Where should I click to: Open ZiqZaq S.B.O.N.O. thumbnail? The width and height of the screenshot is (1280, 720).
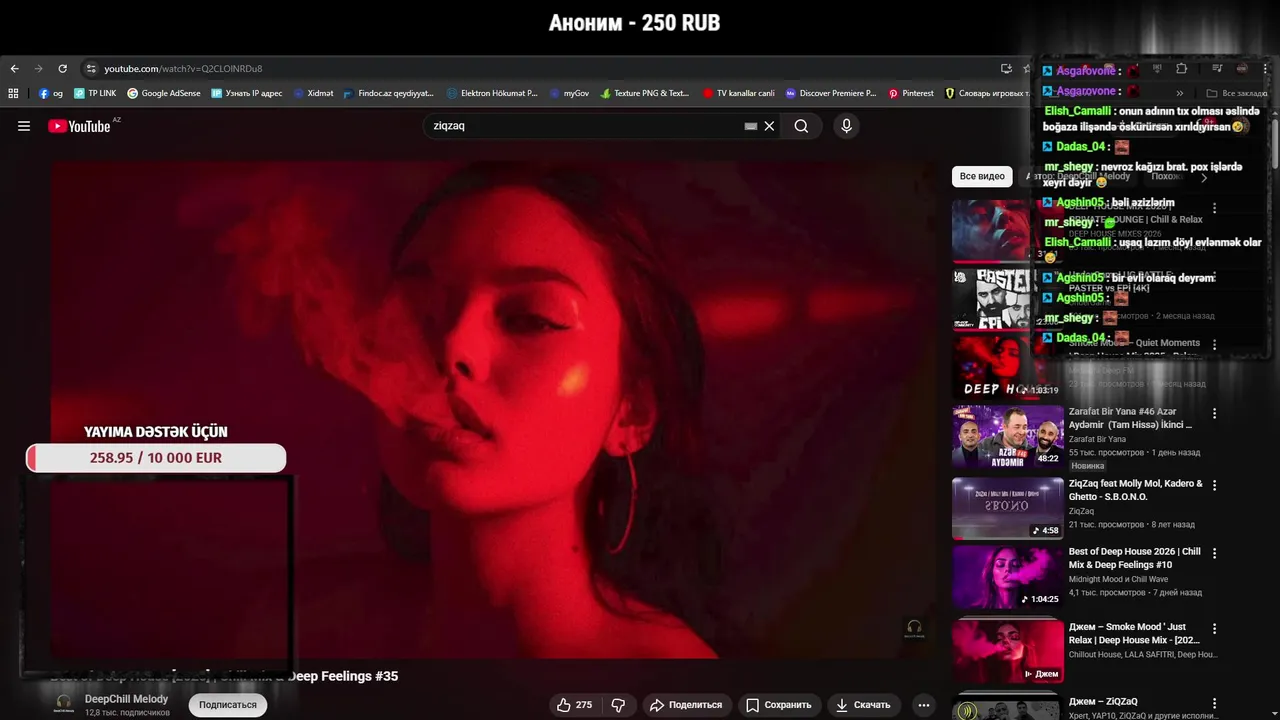[1007, 508]
